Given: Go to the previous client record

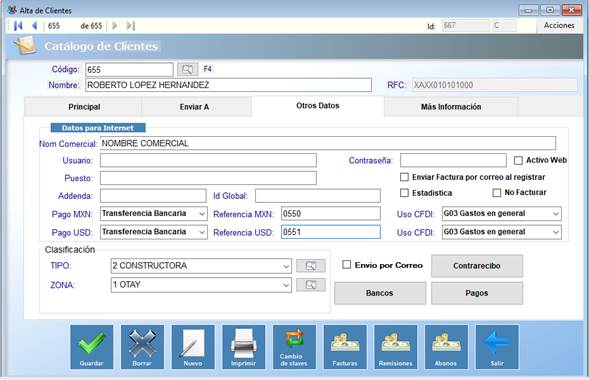Looking at the screenshot, I should coord(35,26).
